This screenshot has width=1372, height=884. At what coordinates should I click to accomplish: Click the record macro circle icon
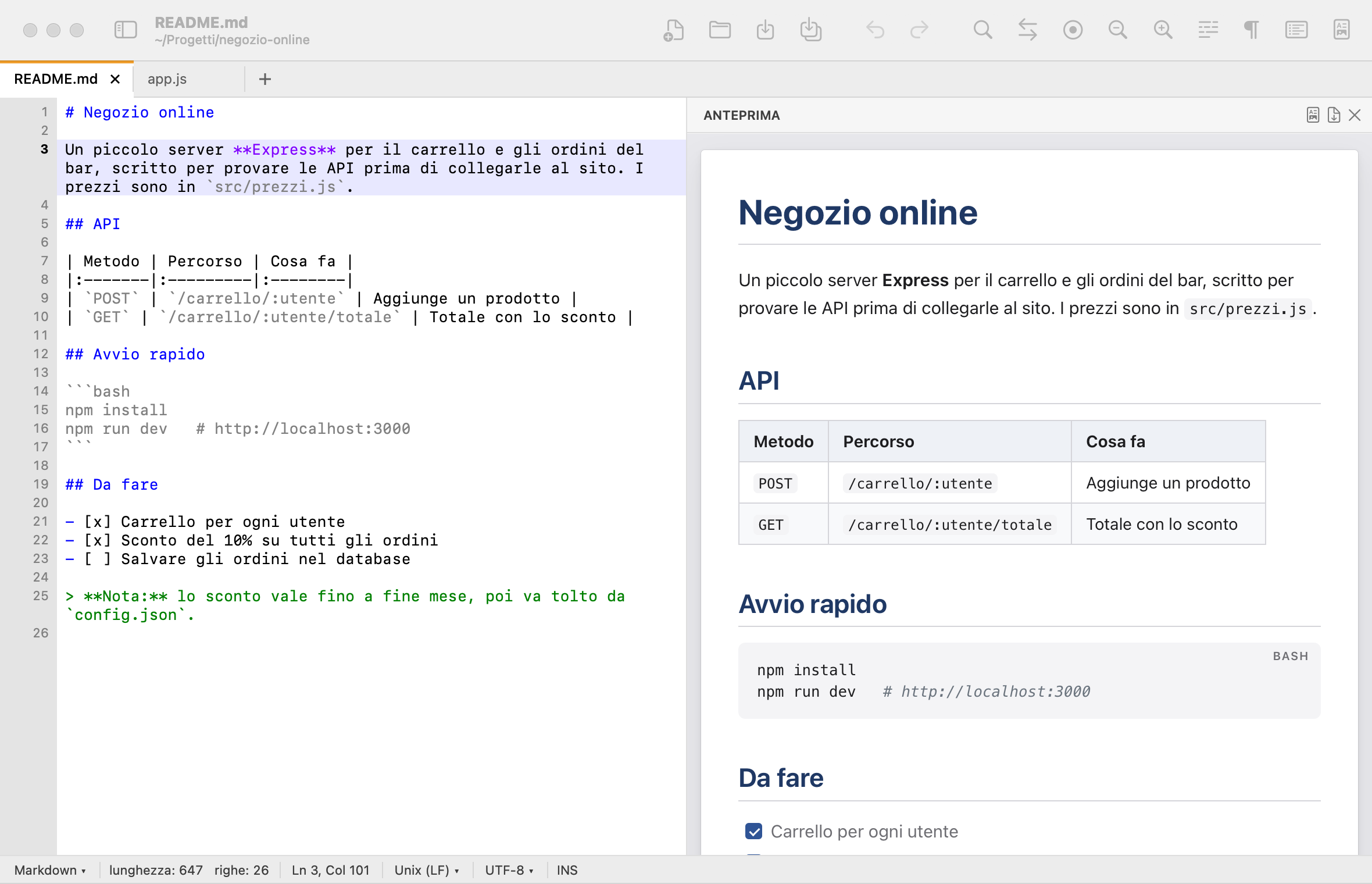(x=1073, y=30)
